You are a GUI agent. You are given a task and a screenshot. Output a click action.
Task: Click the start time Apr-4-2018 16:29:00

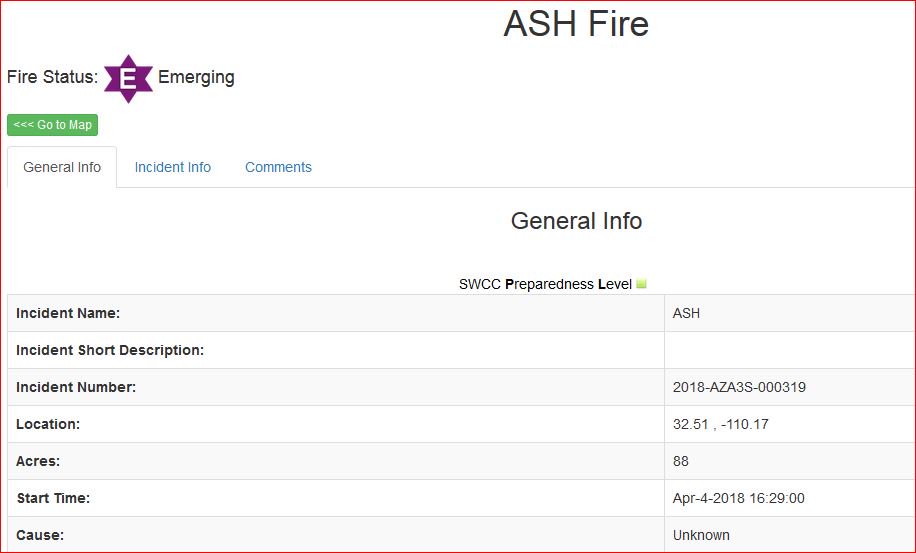click(x=738, y=498)
